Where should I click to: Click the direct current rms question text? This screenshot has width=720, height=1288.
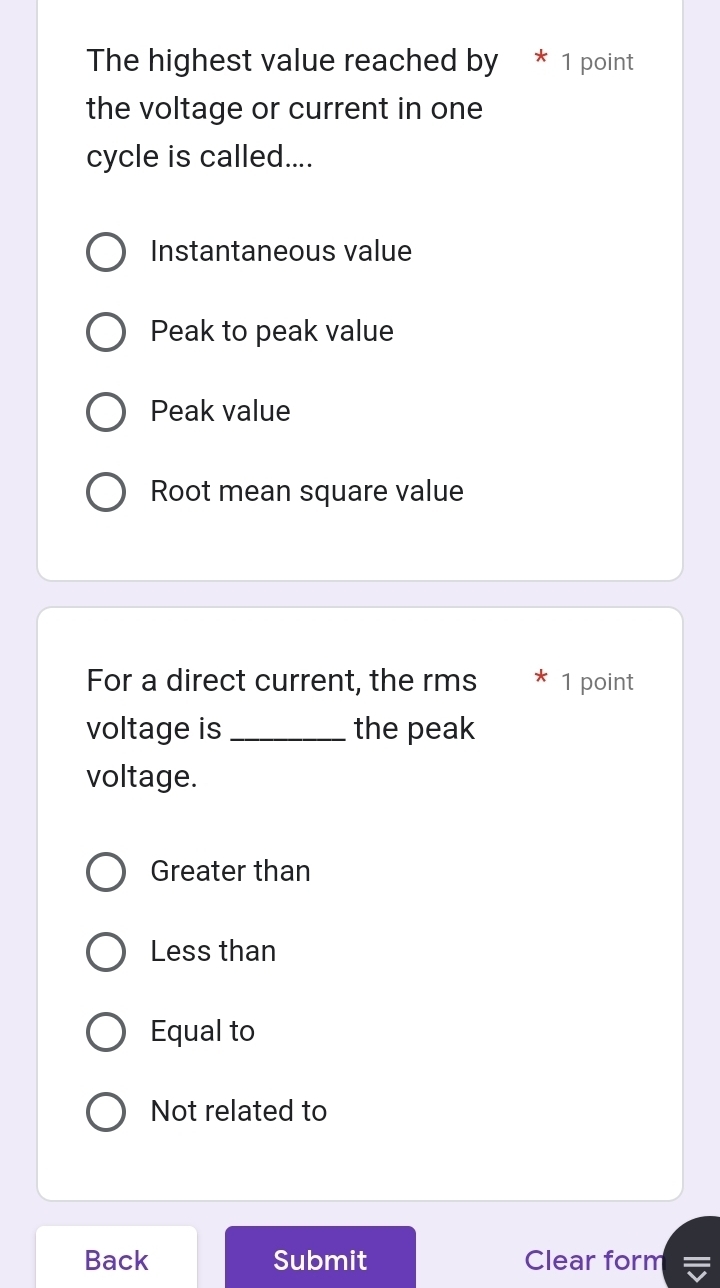282,728
